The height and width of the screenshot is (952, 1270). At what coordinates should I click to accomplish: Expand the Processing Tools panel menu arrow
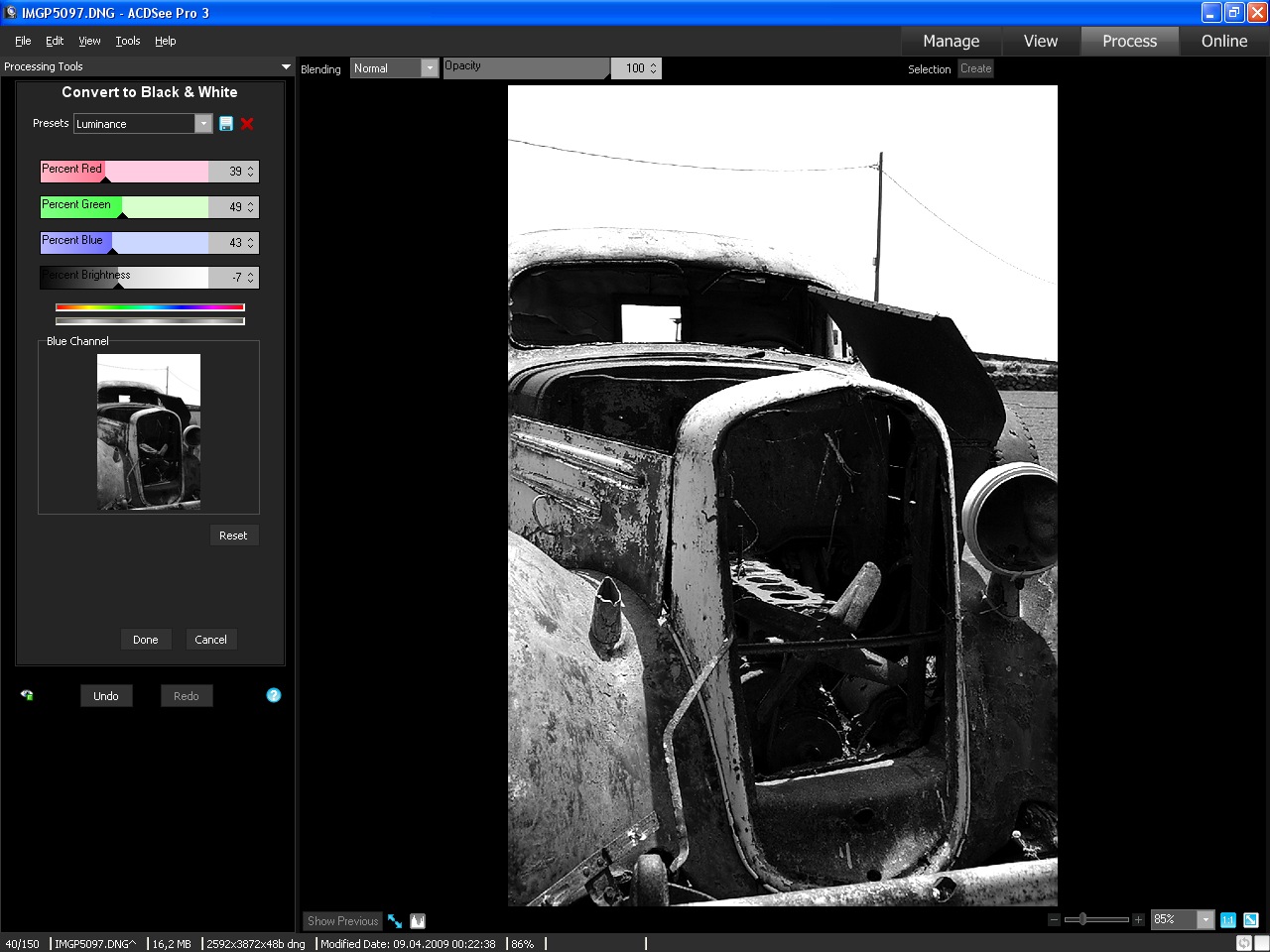[x=286, y=66]
